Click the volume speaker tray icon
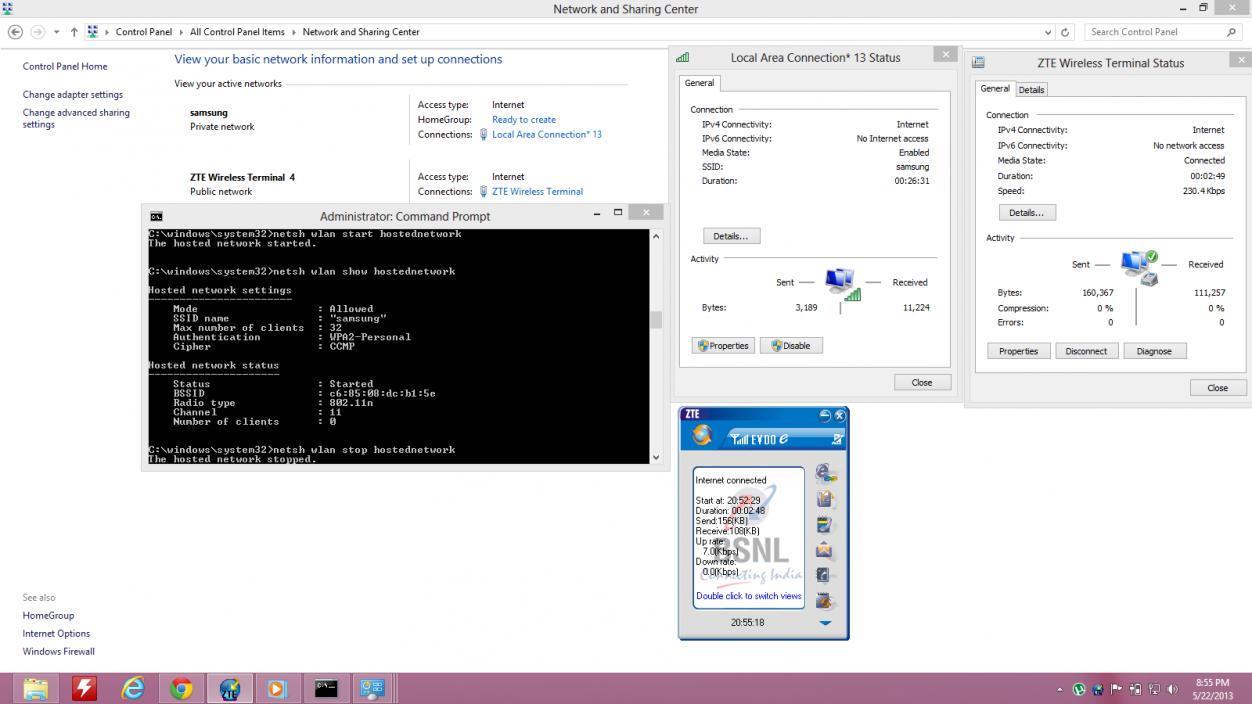This screenshot has height=704, width=1252. click(1172, 689)
